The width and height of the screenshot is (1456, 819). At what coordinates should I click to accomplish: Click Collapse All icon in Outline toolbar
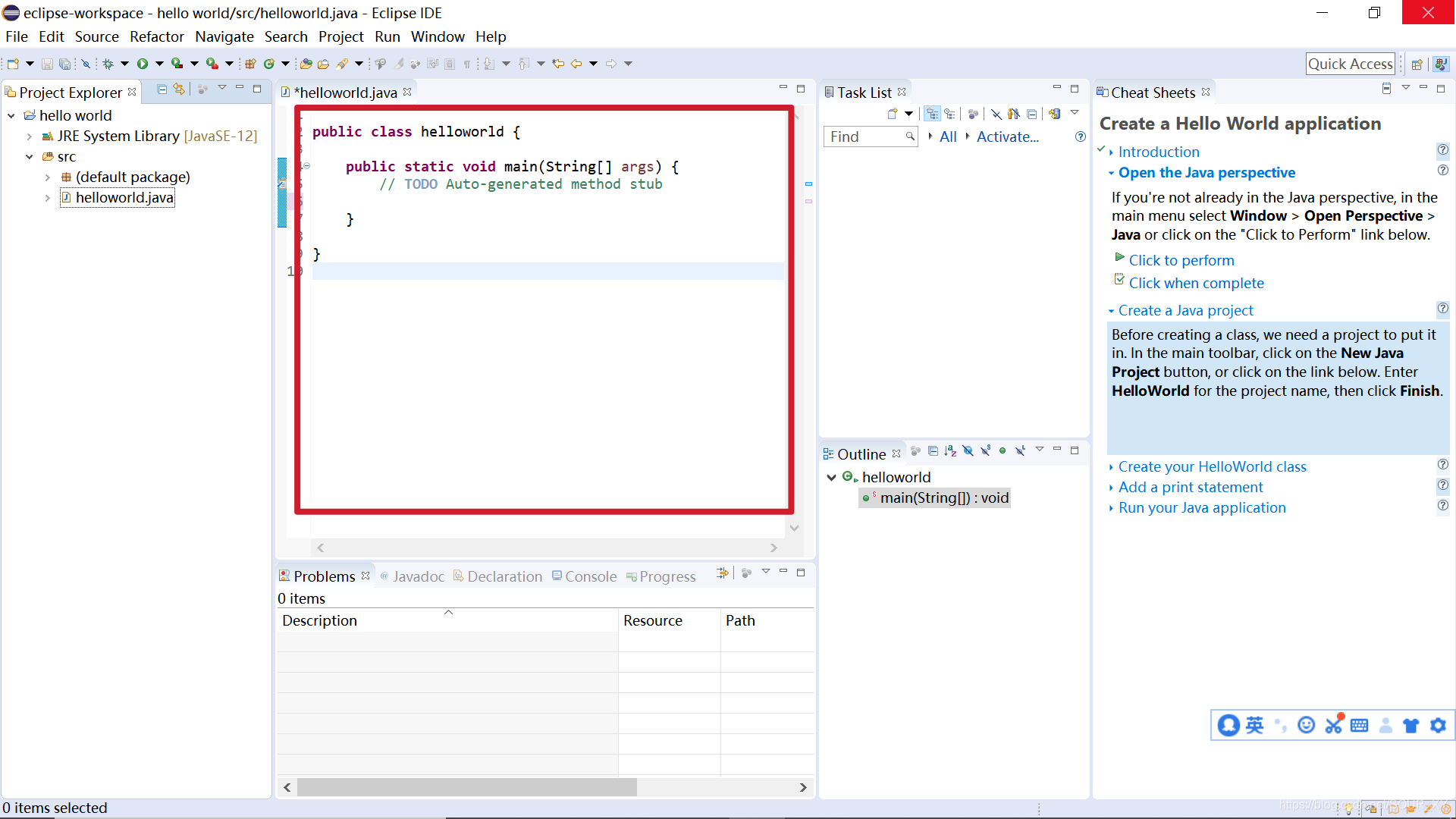[933, 451]
